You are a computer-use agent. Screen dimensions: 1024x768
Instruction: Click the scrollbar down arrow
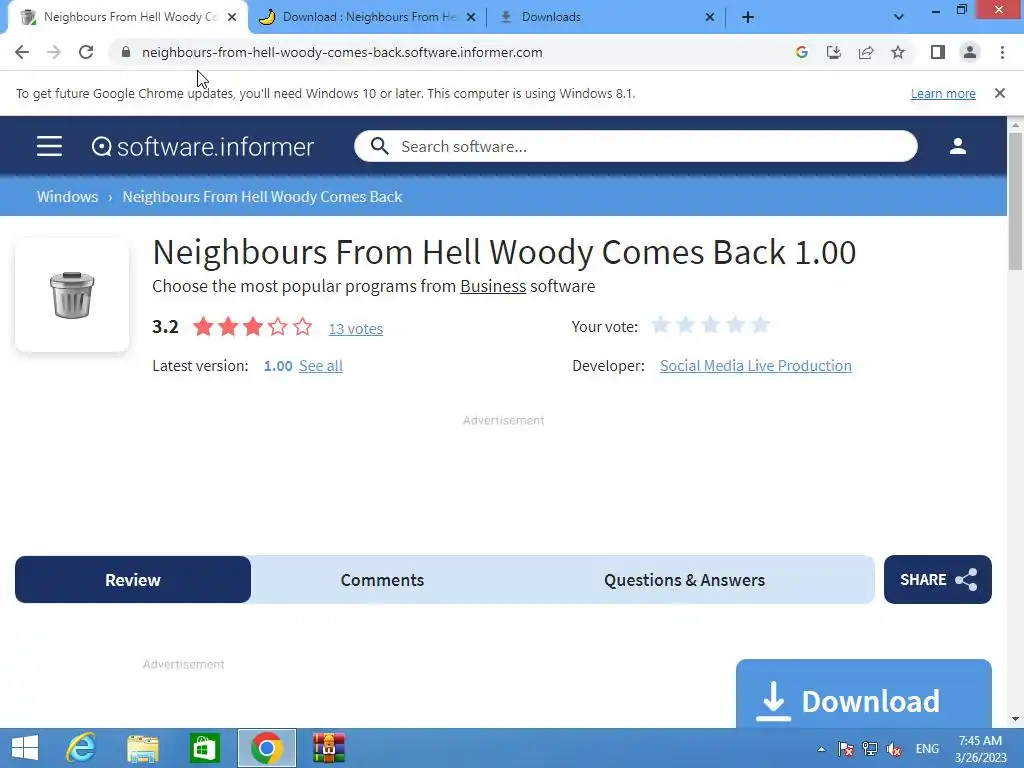1015,719
